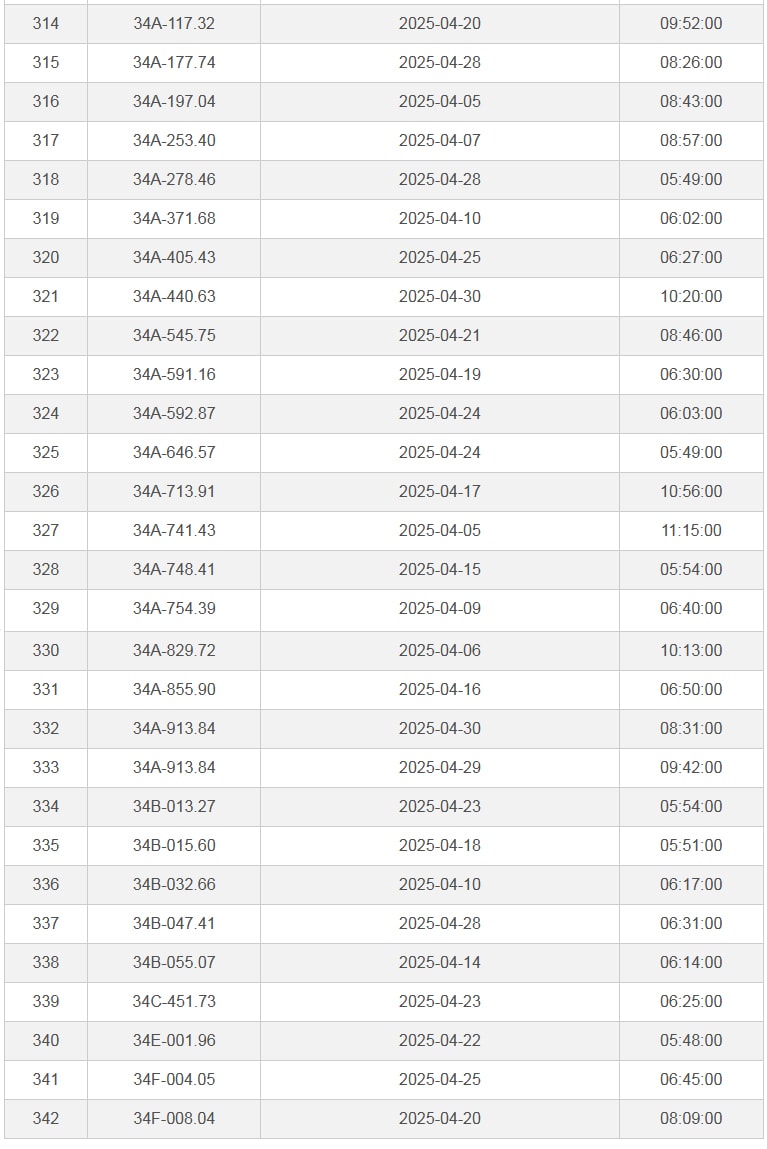Select plate 34A-646.57 cell
The image size is (767, 1149).
174,452
